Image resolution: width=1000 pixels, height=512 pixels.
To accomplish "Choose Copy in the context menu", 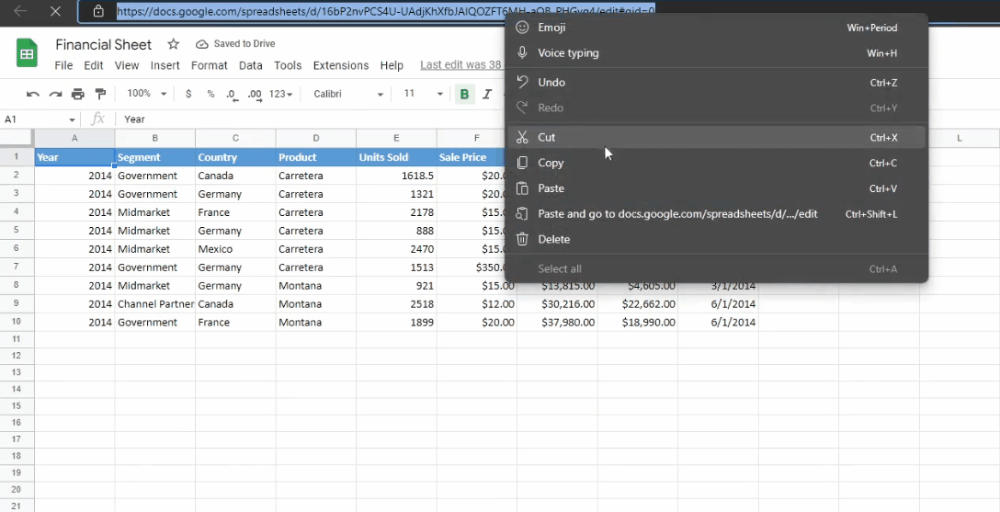I will 716,163.
